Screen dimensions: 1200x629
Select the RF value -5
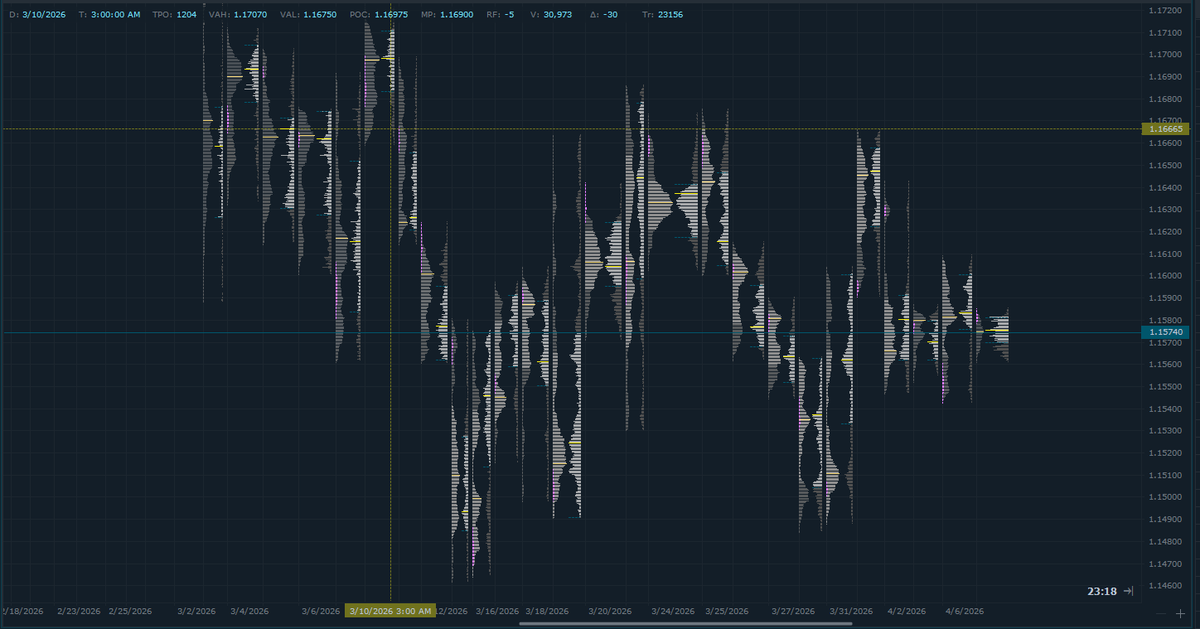click(508, 15)
